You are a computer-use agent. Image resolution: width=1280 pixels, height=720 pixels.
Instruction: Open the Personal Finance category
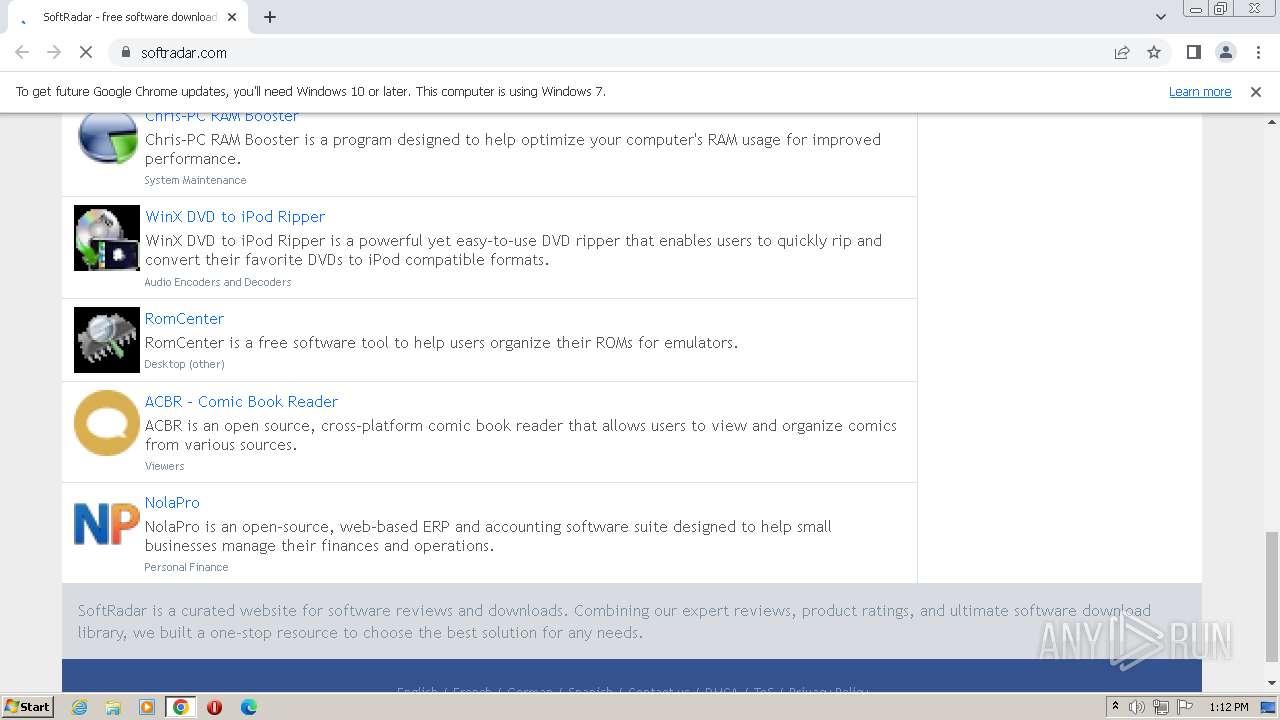click(x=186, y=567)
